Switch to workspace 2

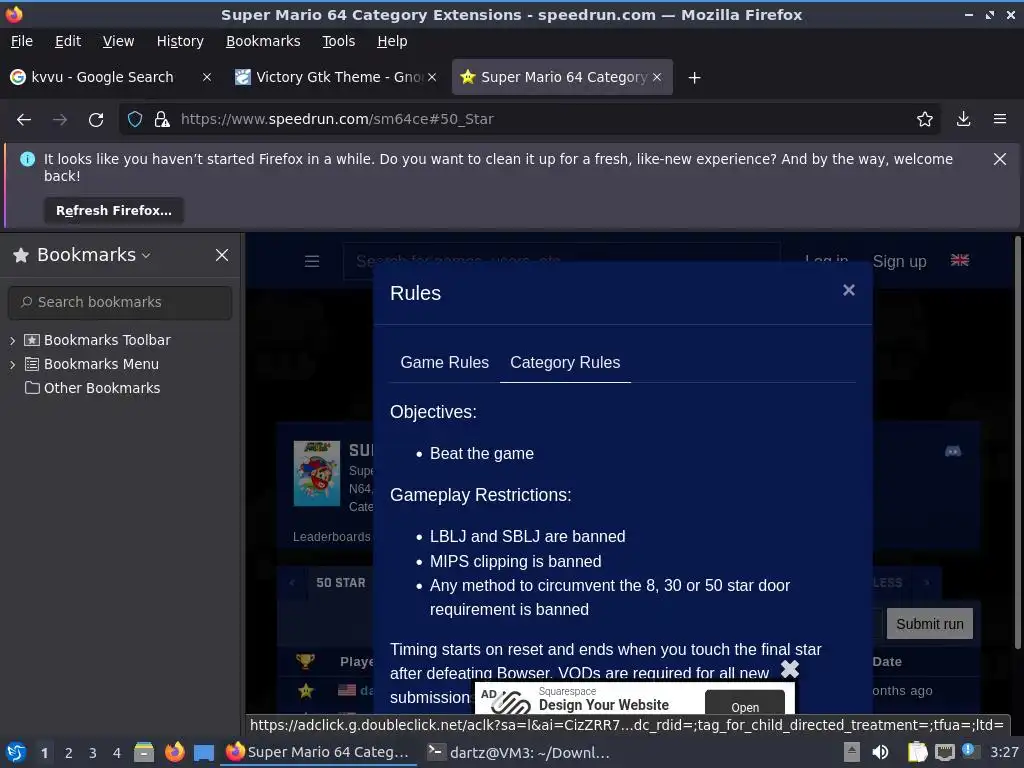[69, 753]
